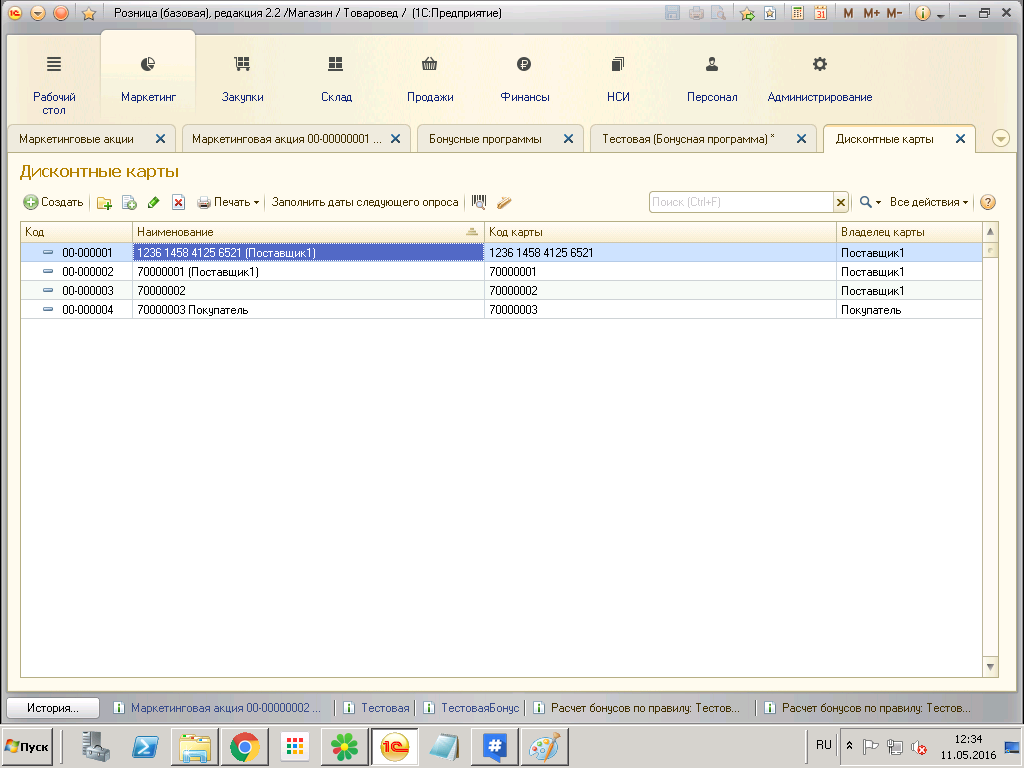This screenshot has height=768, width=1024.
Task: Switch to the Финансы section
Action: click(x=524, y=78)
